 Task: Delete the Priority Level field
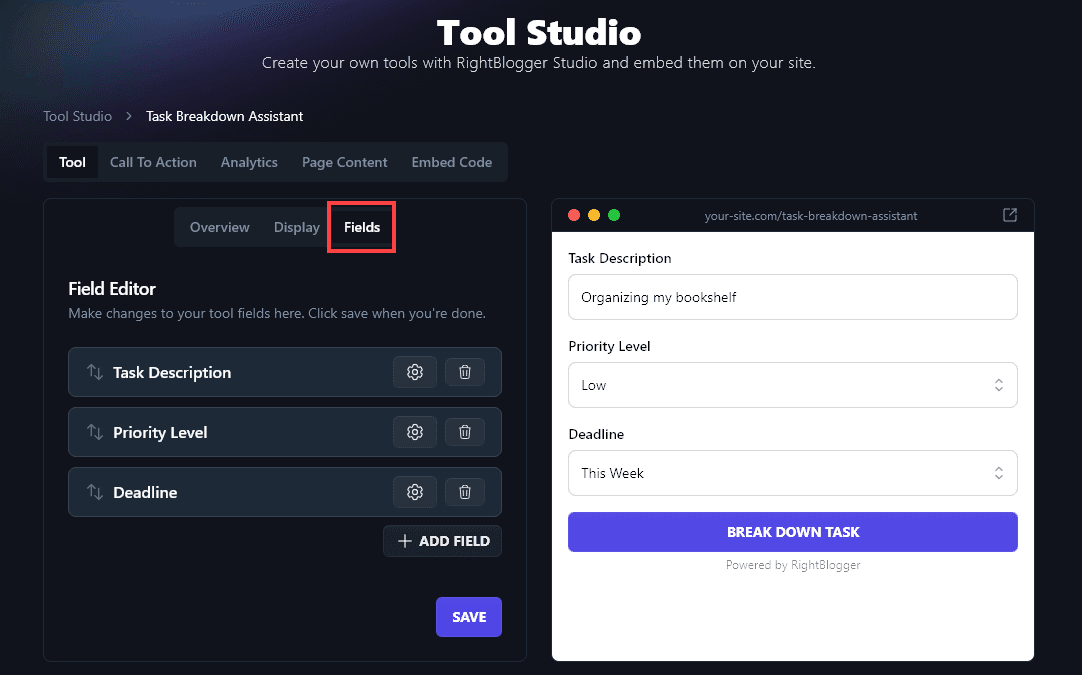pos(464,431)
